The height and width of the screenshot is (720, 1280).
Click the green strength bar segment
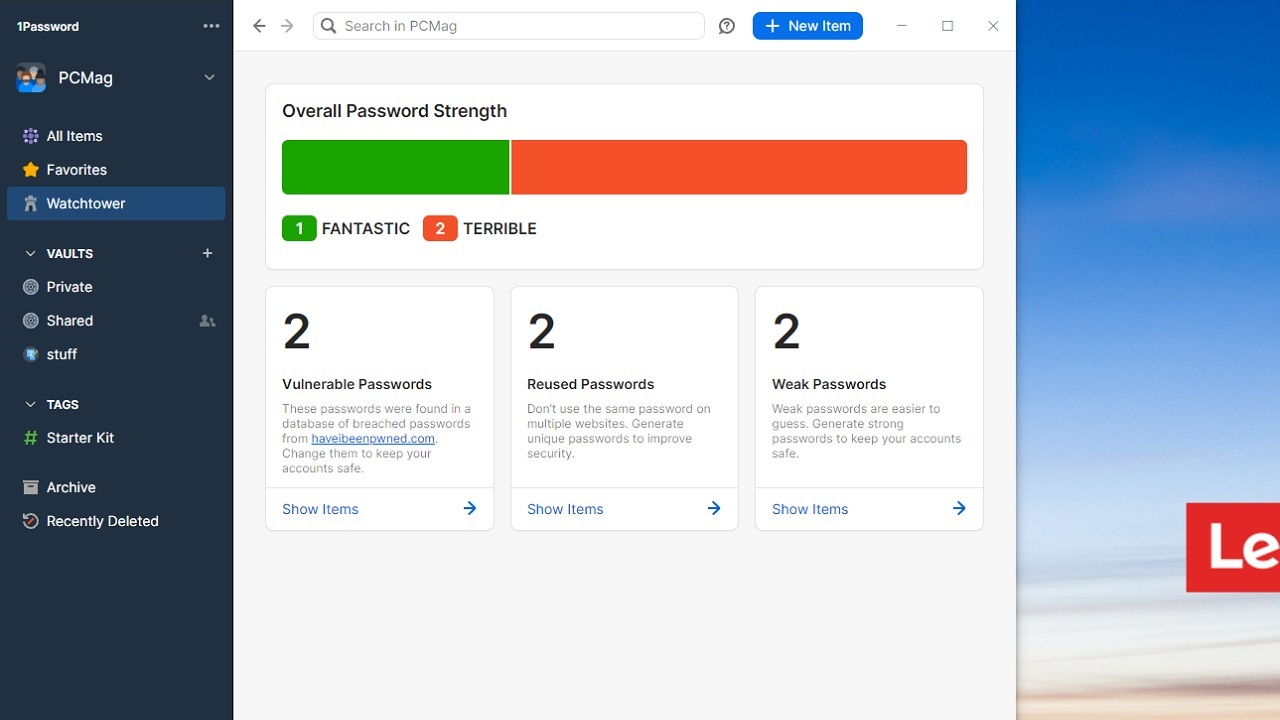tap(396, 167)
